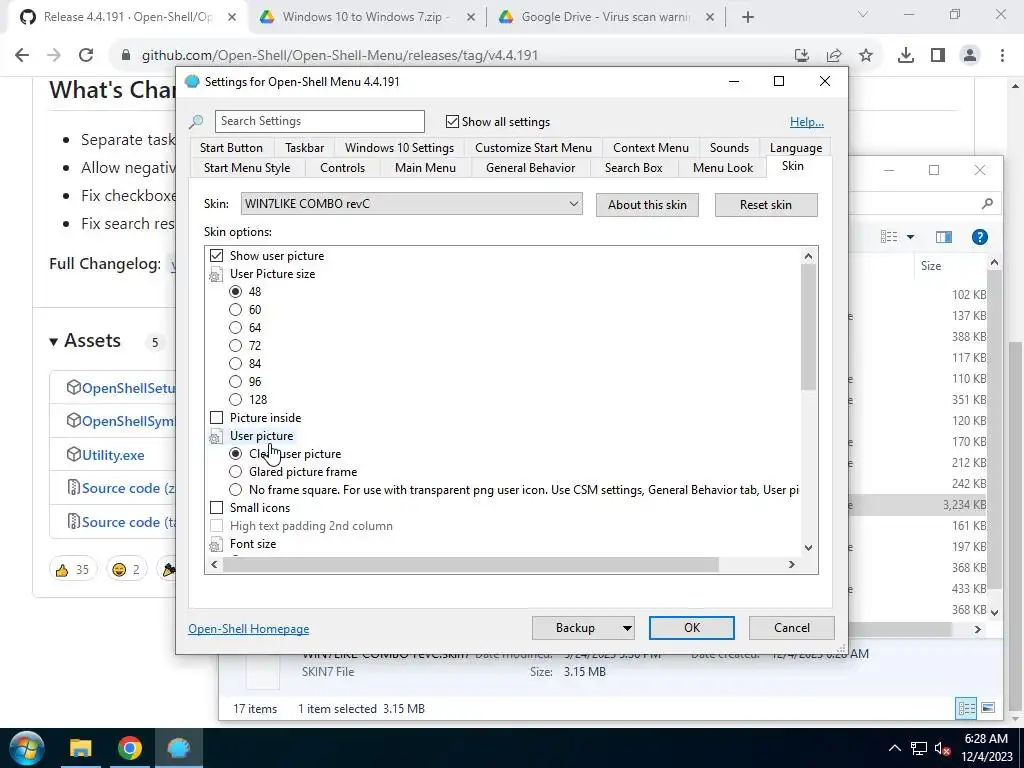
Task: Choose the No frame square option
Action: 235,489
